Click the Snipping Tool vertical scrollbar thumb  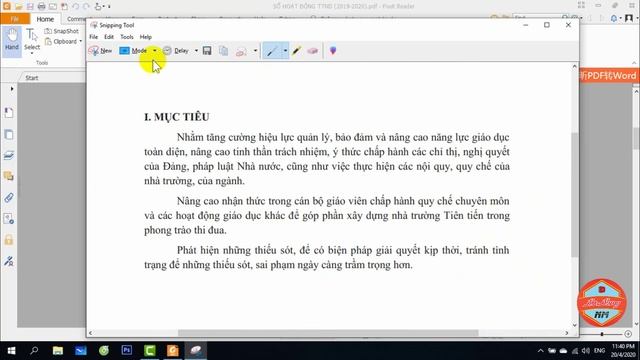click(x=574, y=195)
